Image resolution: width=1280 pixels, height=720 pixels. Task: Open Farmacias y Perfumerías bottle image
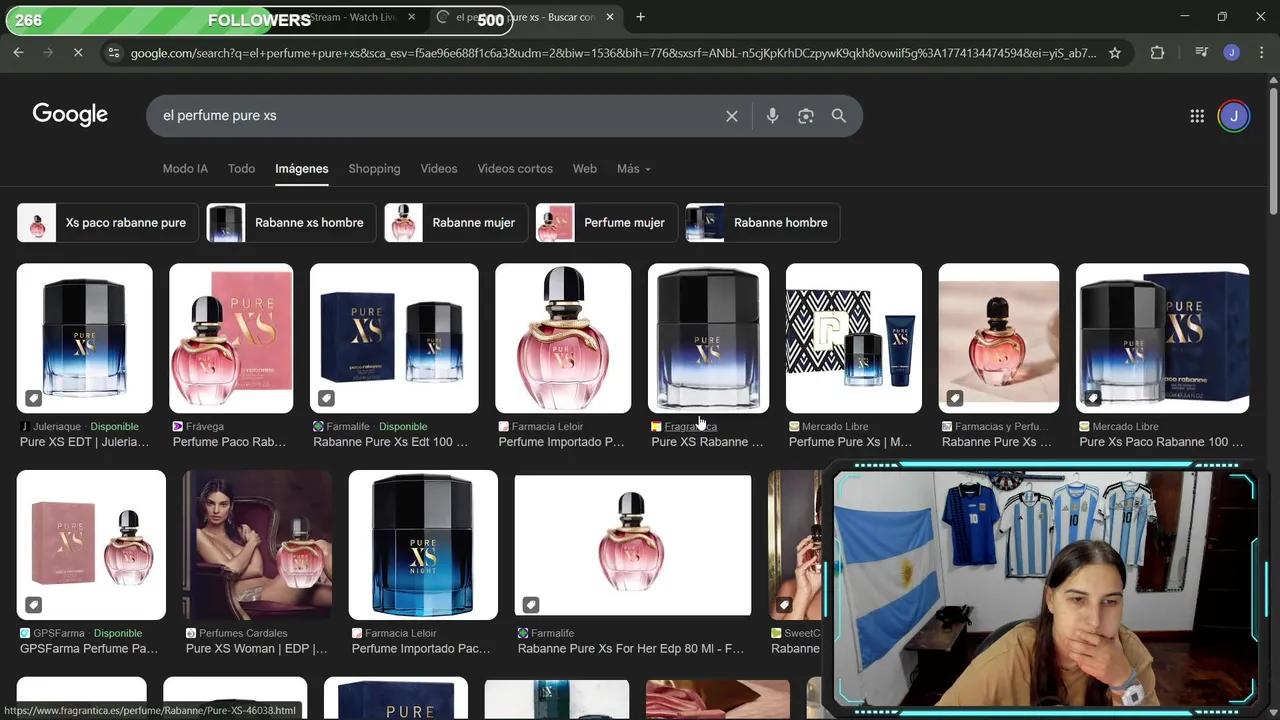(999, 338)
